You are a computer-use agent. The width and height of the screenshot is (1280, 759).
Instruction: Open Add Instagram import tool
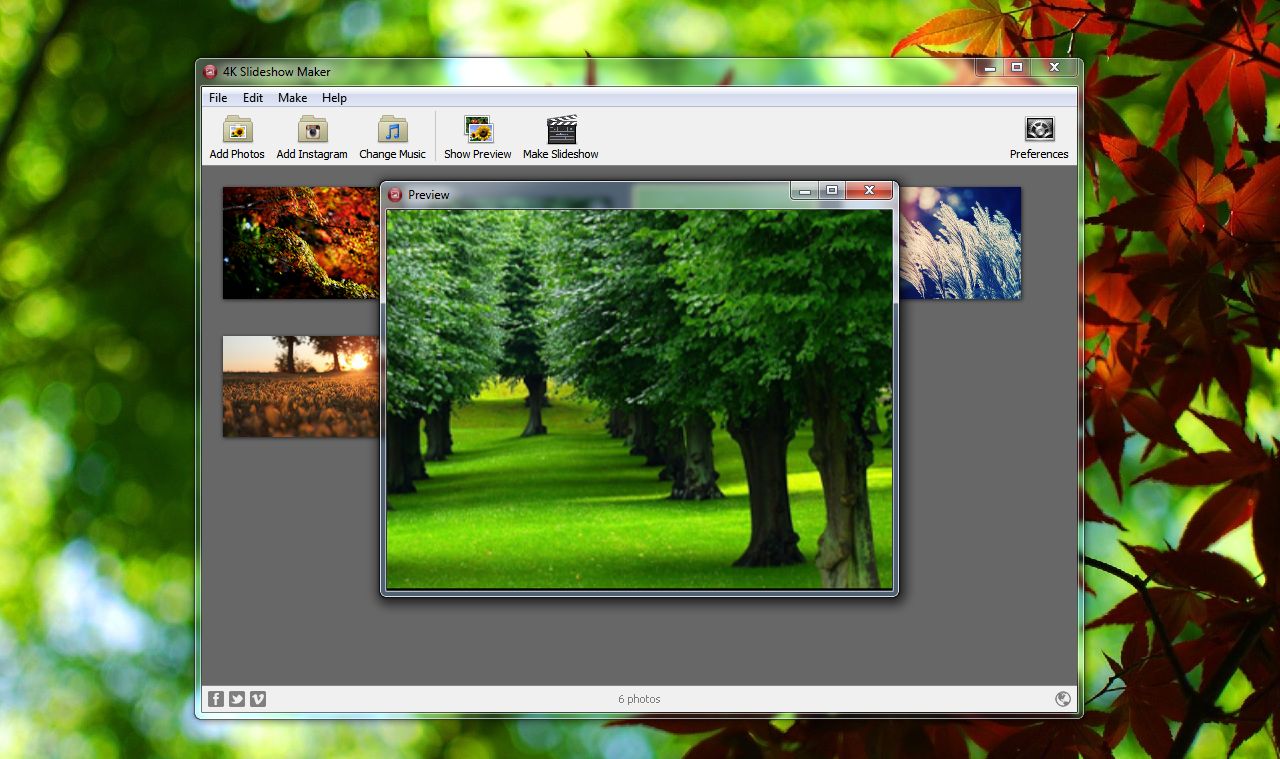coord(312,137)
